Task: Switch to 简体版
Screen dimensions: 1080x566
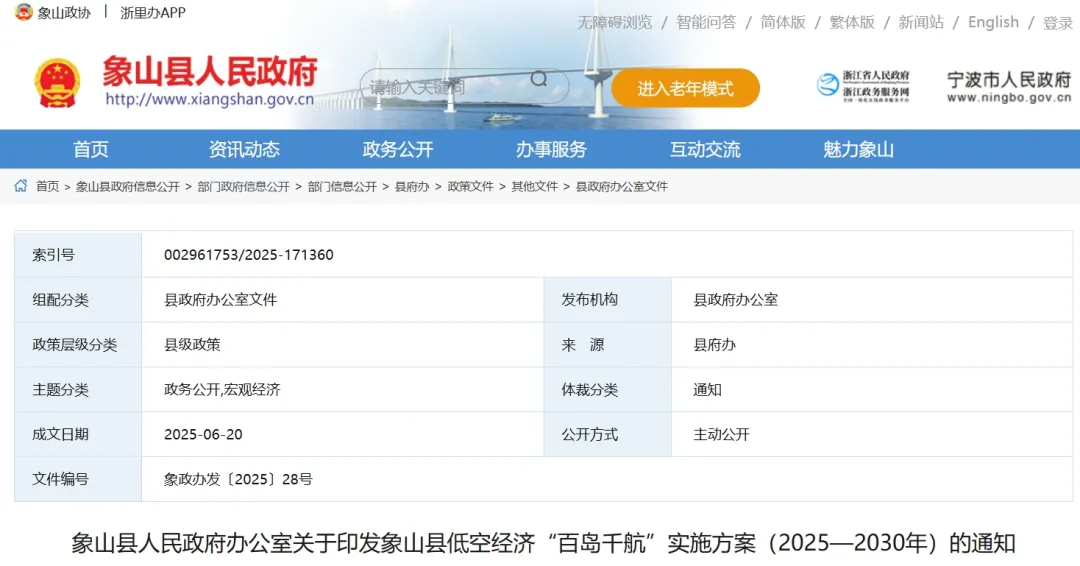Action: [782, 22]
